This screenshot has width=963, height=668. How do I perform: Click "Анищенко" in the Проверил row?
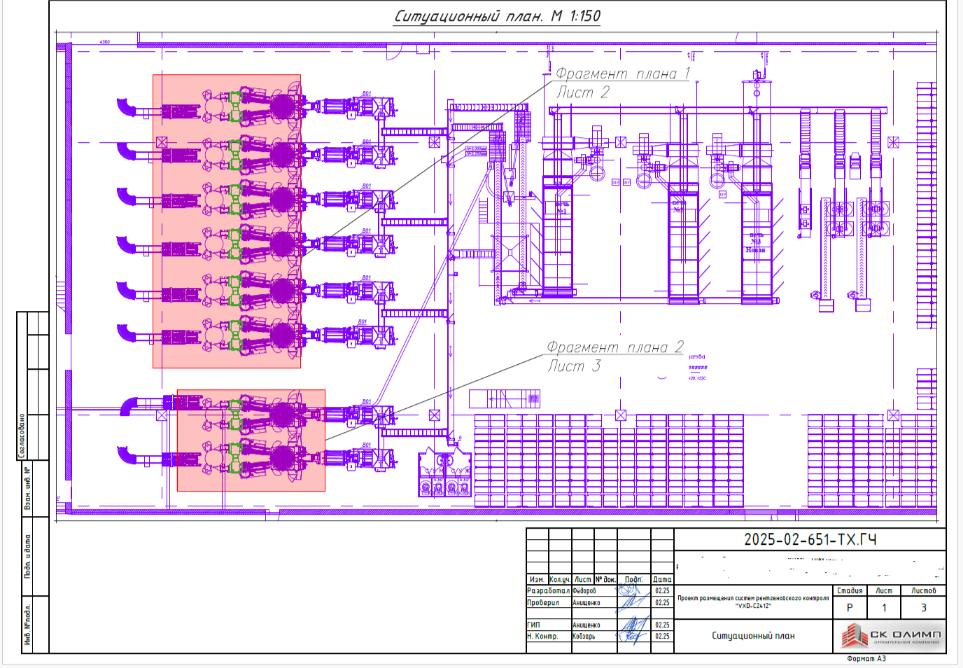pos(587,603)
